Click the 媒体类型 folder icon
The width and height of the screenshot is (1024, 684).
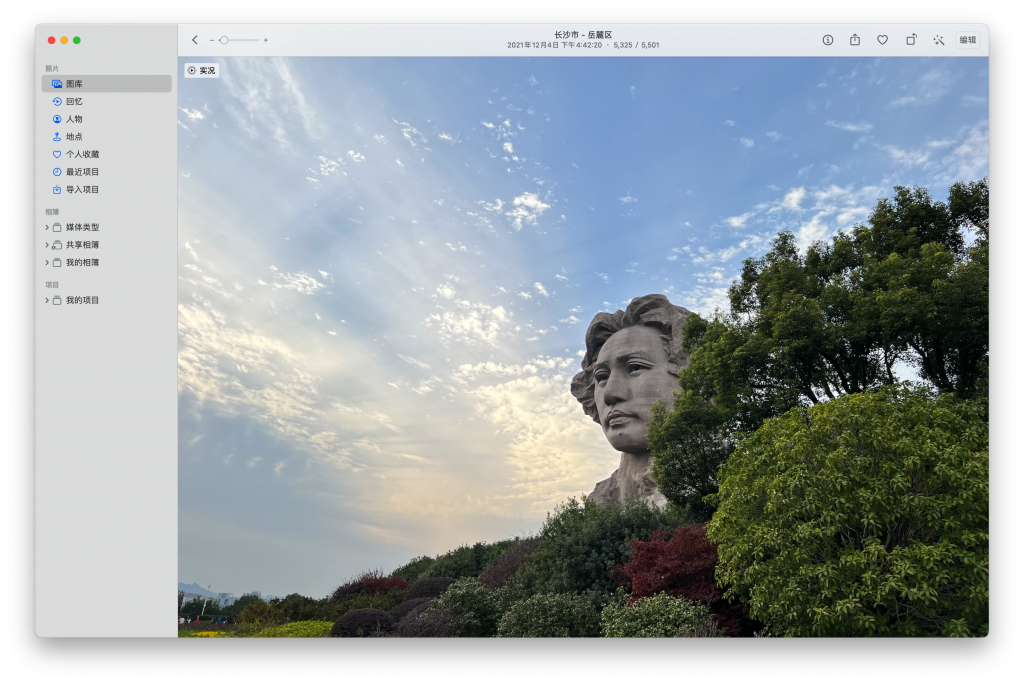coord(57,227)
